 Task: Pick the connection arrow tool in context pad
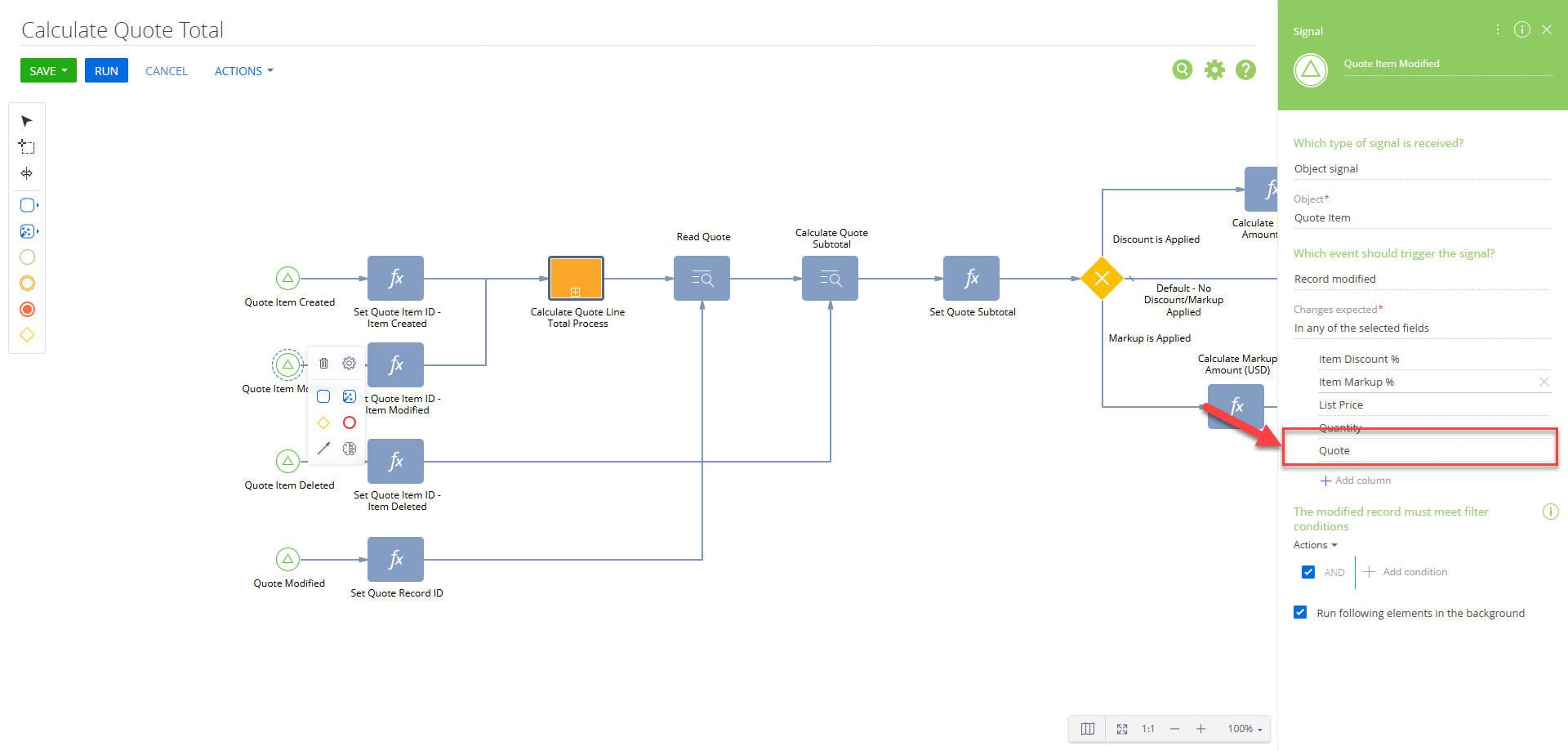pos(323,448)
